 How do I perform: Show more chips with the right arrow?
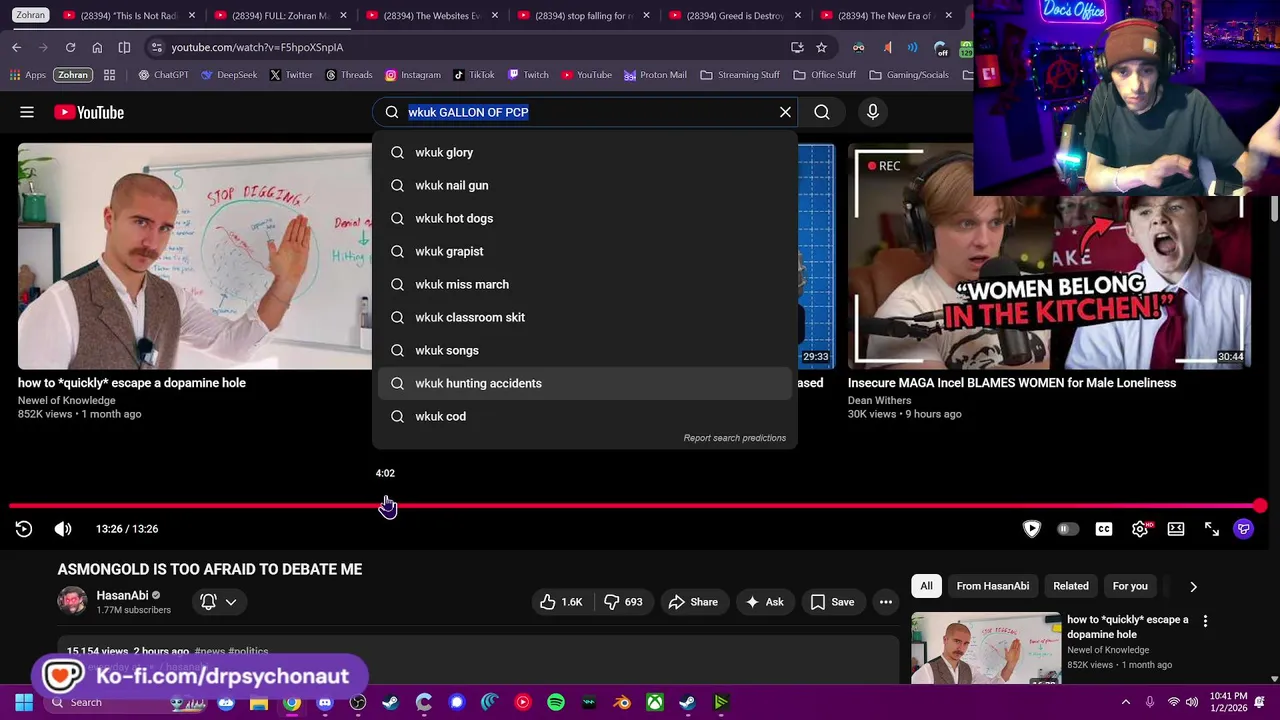coord(1193,587)
